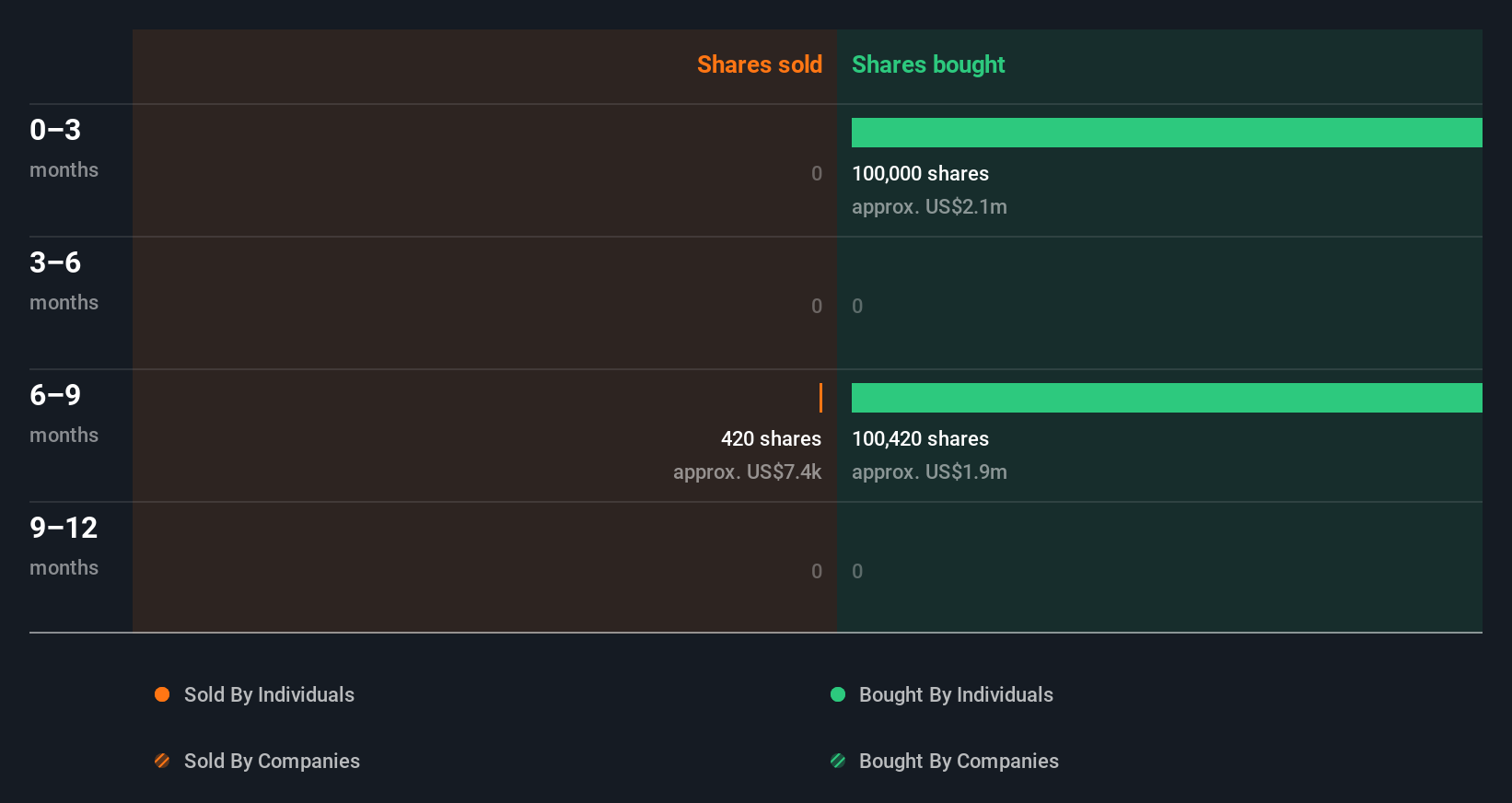Image resolution: width=1512 pixels, height=803 pixels.
Task: Click the orange Sold By Individuals legend dot
Action: point(162,694)
